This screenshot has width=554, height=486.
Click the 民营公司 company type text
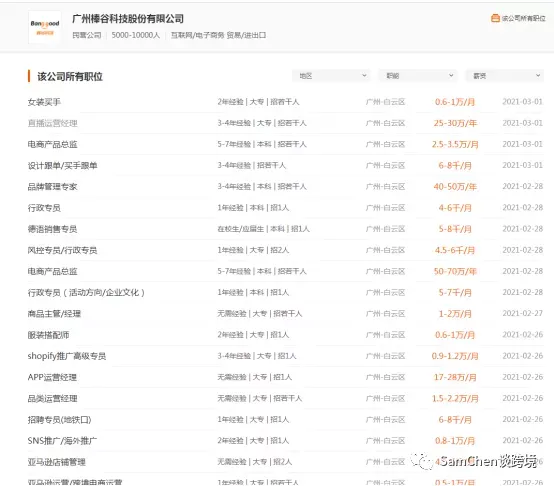[x=87, y=35]
